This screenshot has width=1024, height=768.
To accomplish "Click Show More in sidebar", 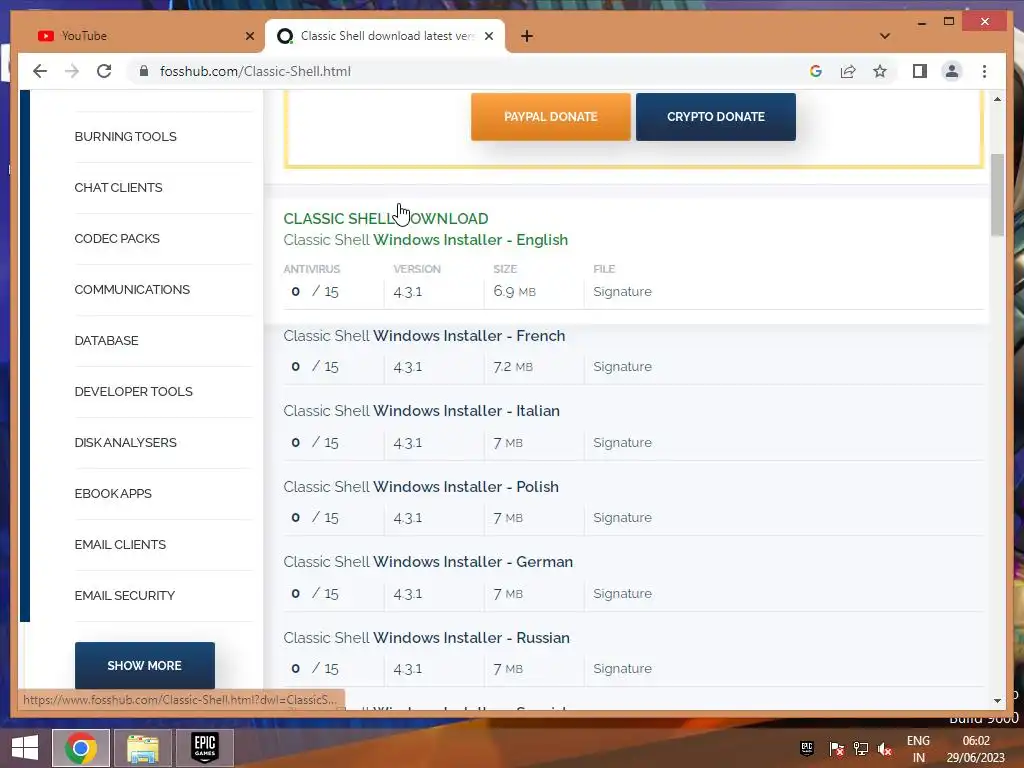I will pyautogui.click(x=144, y=665).
